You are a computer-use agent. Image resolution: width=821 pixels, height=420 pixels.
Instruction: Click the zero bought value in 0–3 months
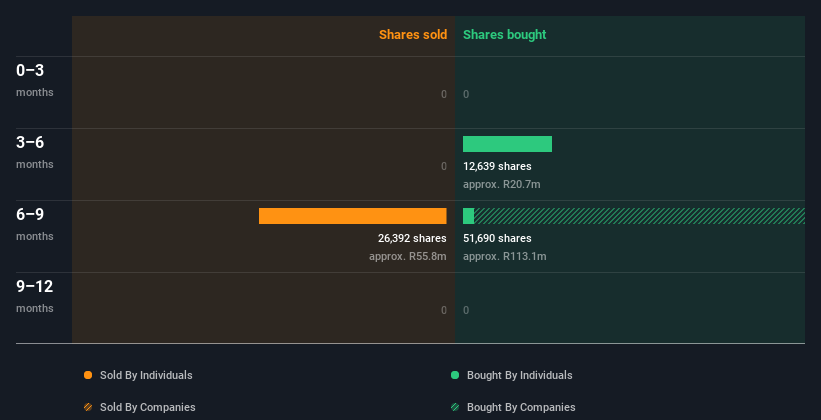pos(466,94)
